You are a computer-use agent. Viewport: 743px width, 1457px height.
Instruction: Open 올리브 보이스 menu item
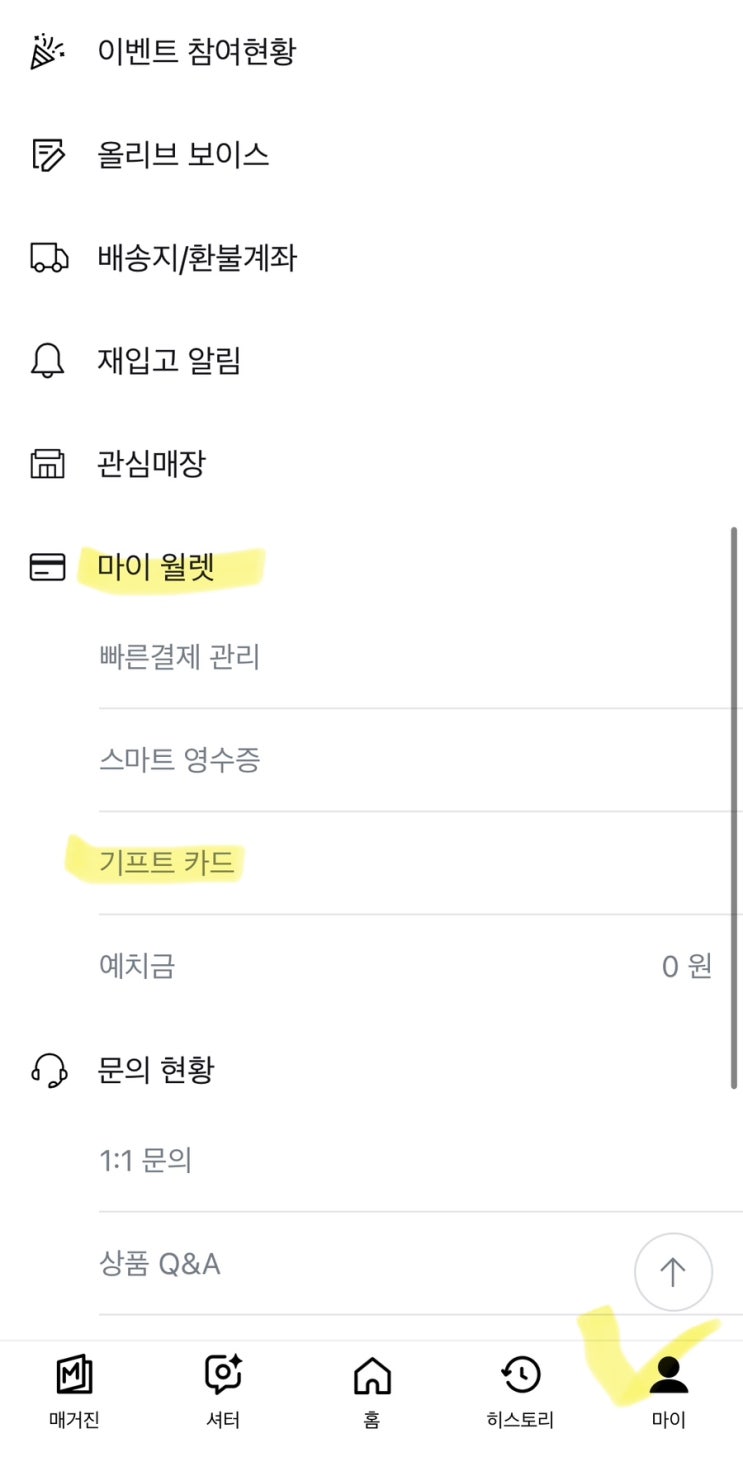pyautogui.click(x=183, y=155)
